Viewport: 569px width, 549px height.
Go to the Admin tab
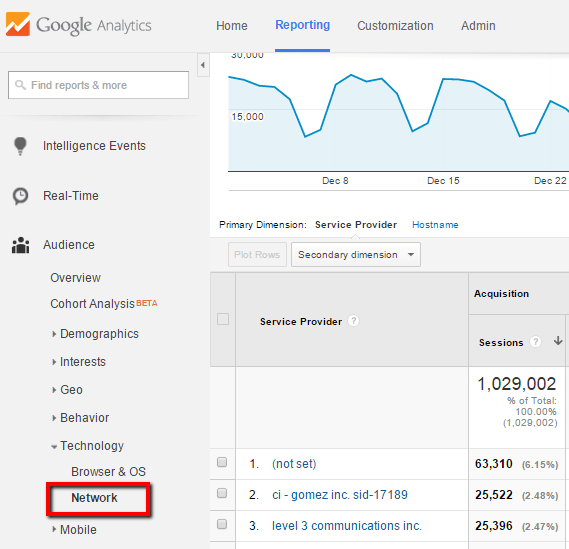click(478, 26)
